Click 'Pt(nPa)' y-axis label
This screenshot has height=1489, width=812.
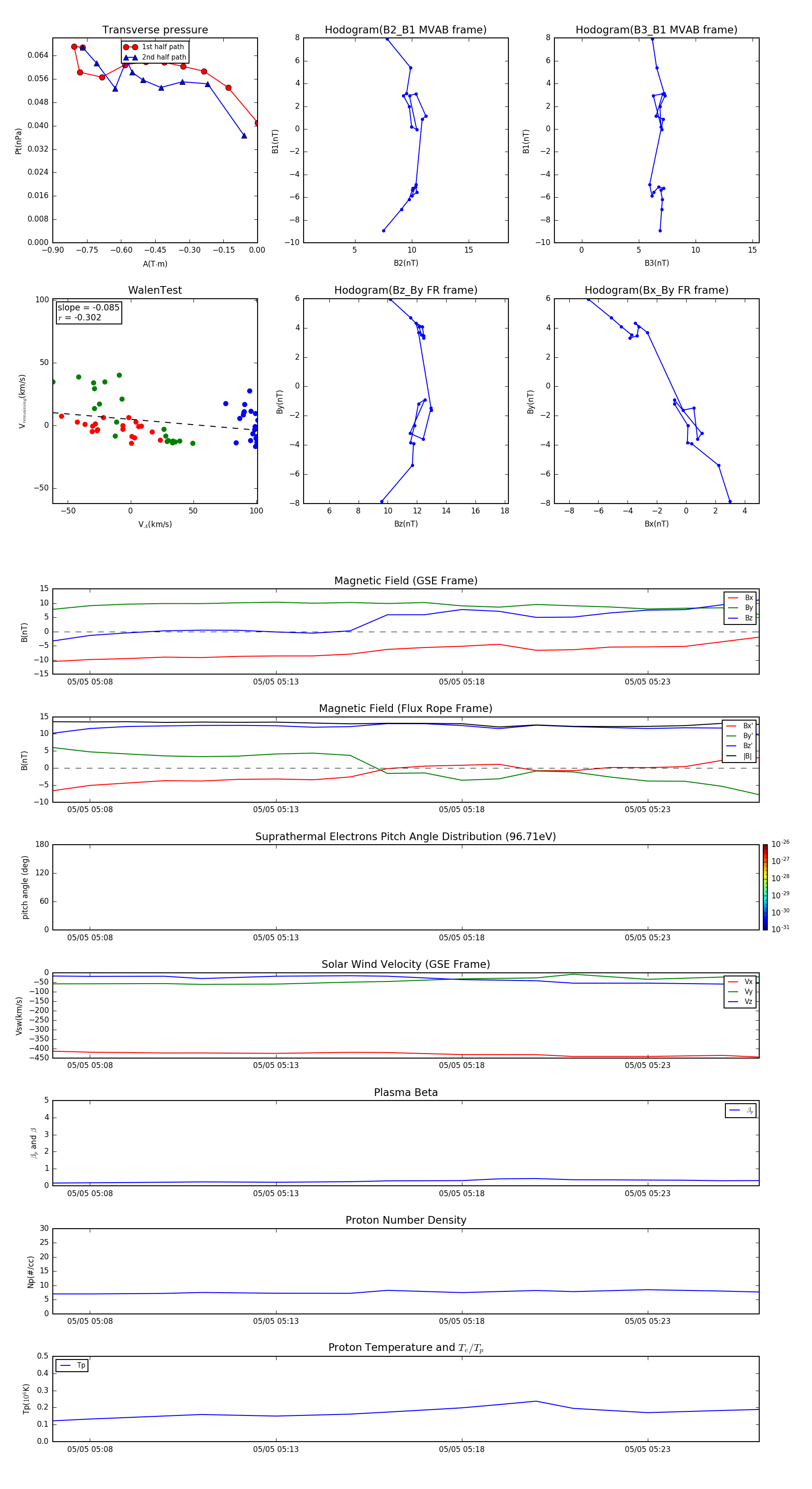pos(18,141)
